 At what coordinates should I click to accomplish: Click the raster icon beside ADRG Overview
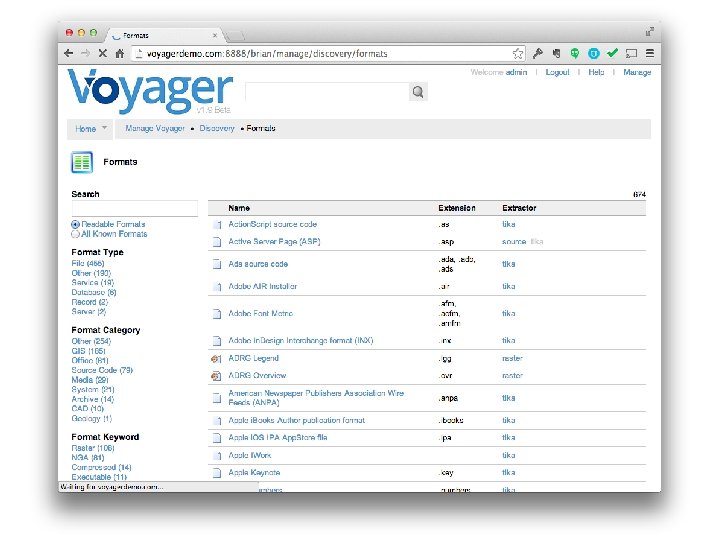click(216, 376)
